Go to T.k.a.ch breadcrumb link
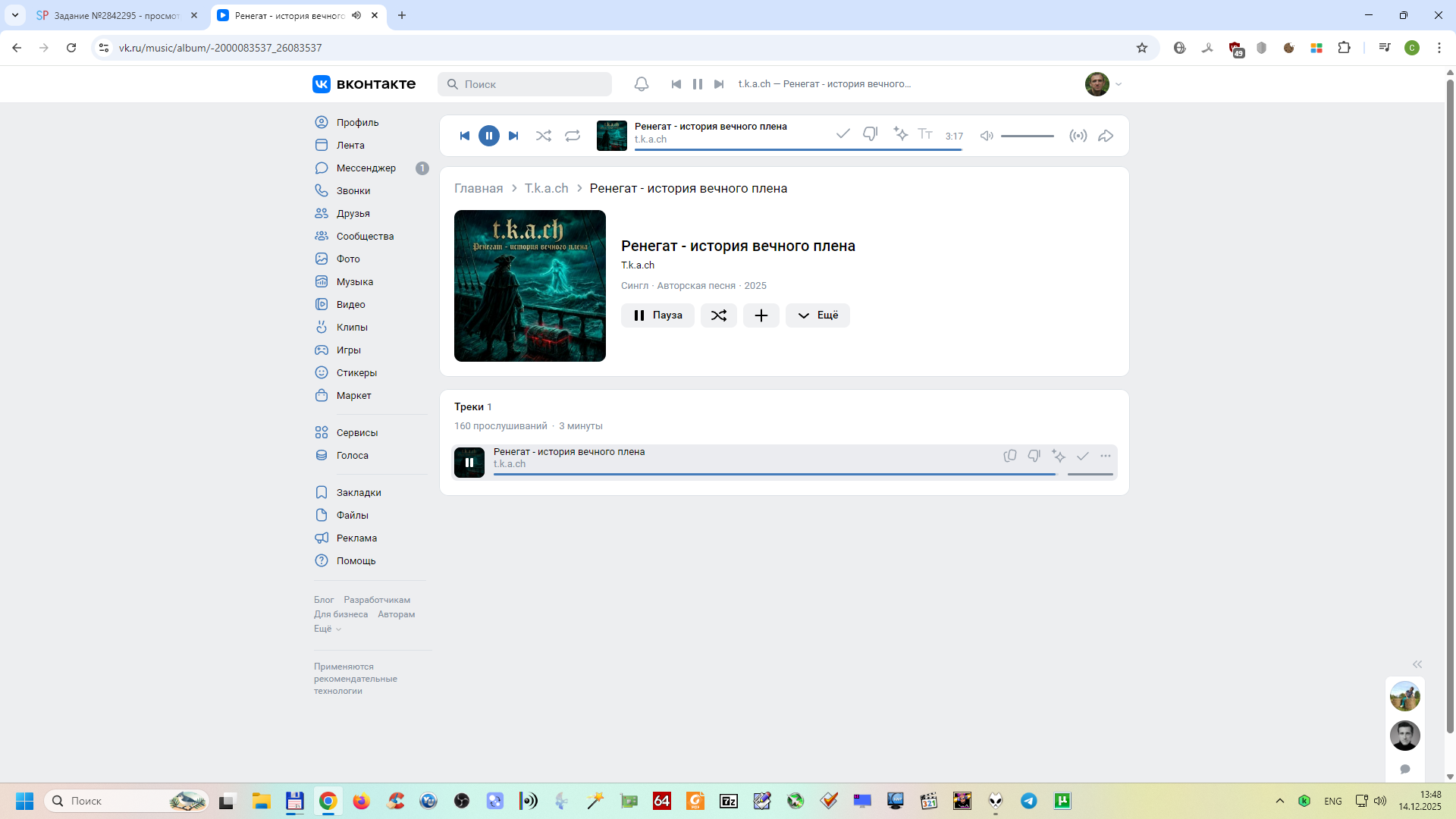This screenshot has height=819, width=1456. coord(546,188)
